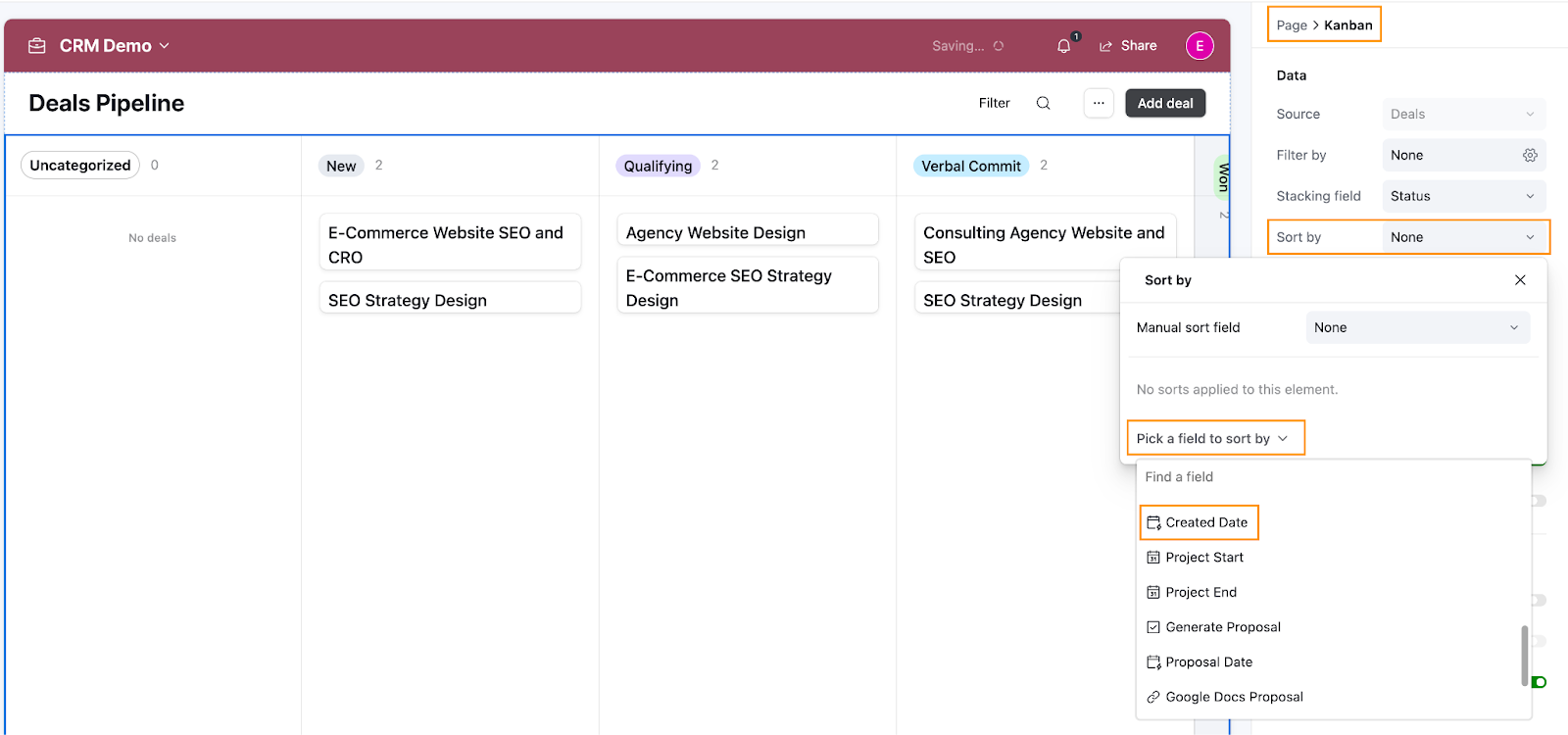Click the New column label
The height and width of the screenshot is (735, 1568).
click(x=341, y=166)
